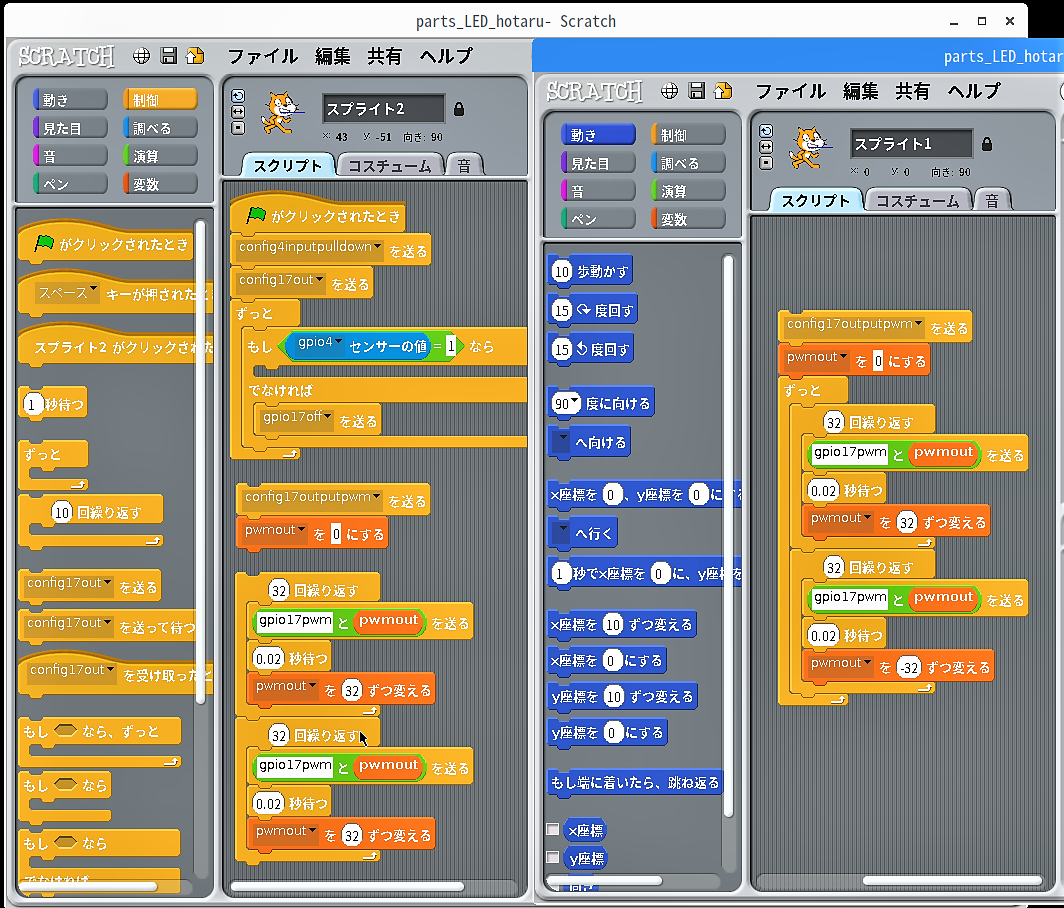Select 見た目 block category in right window
Image resolution: width=1064 pixels, height=908 pixels.
598,163
